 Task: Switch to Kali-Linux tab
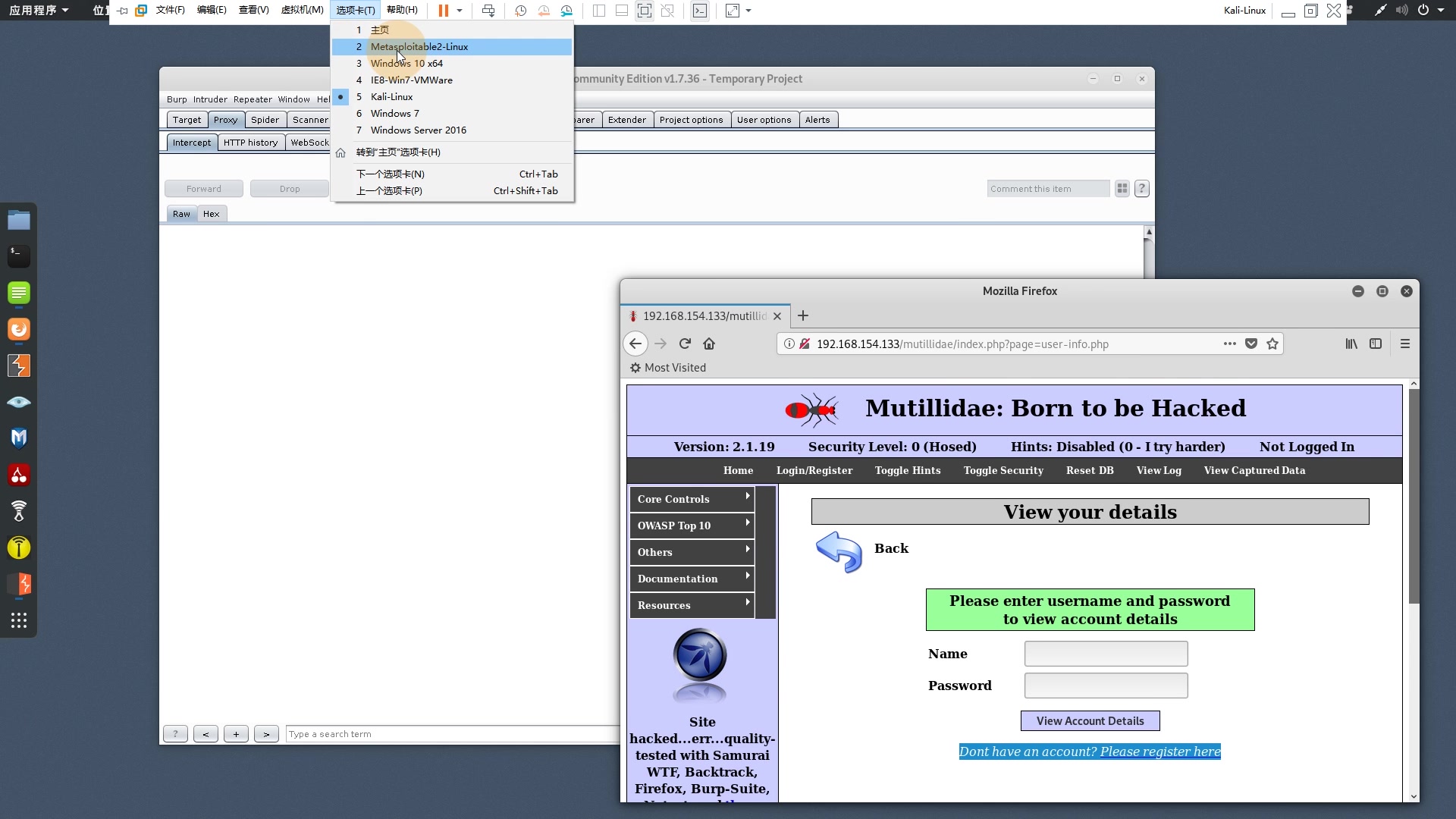tap(391, 96)
